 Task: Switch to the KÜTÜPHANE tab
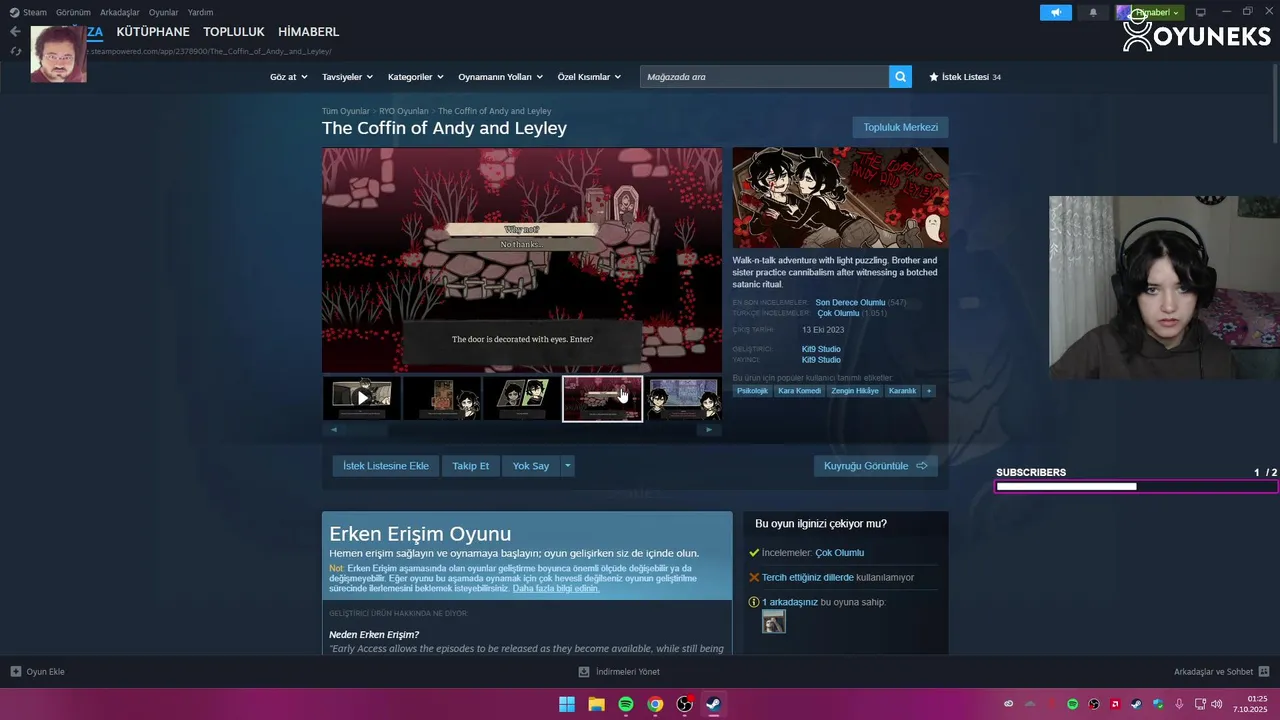tap(153, 32)
